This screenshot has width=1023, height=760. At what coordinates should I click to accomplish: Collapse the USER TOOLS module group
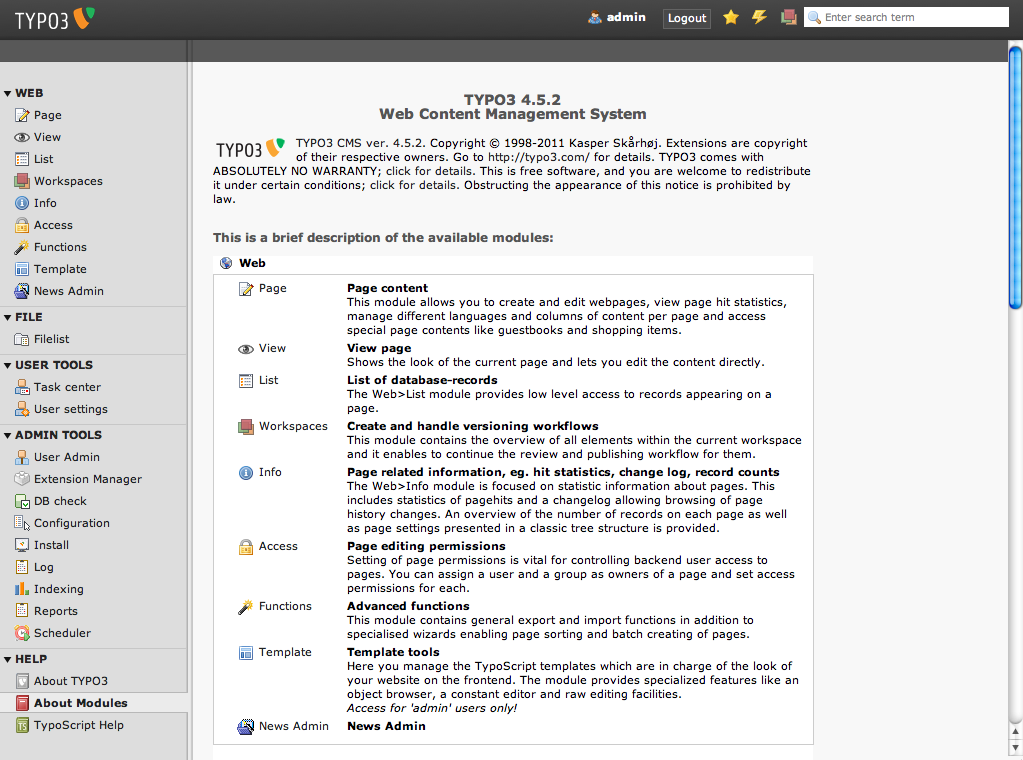click(x=8, y=365)
